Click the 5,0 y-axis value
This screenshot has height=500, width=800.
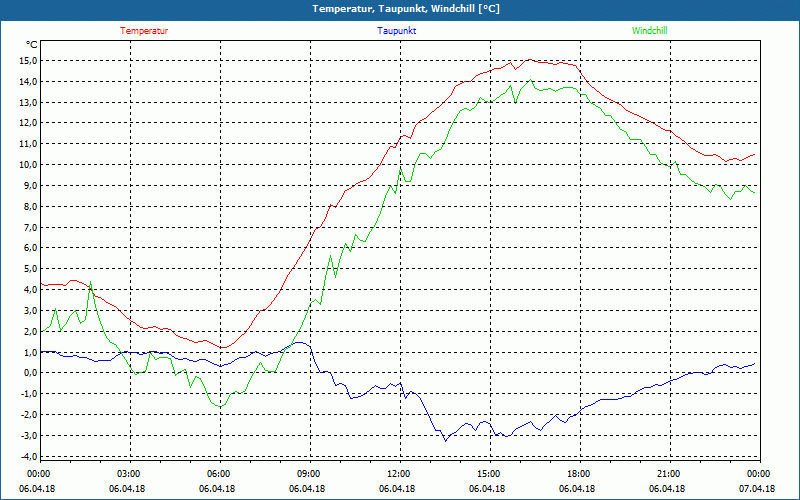point(31,269)
